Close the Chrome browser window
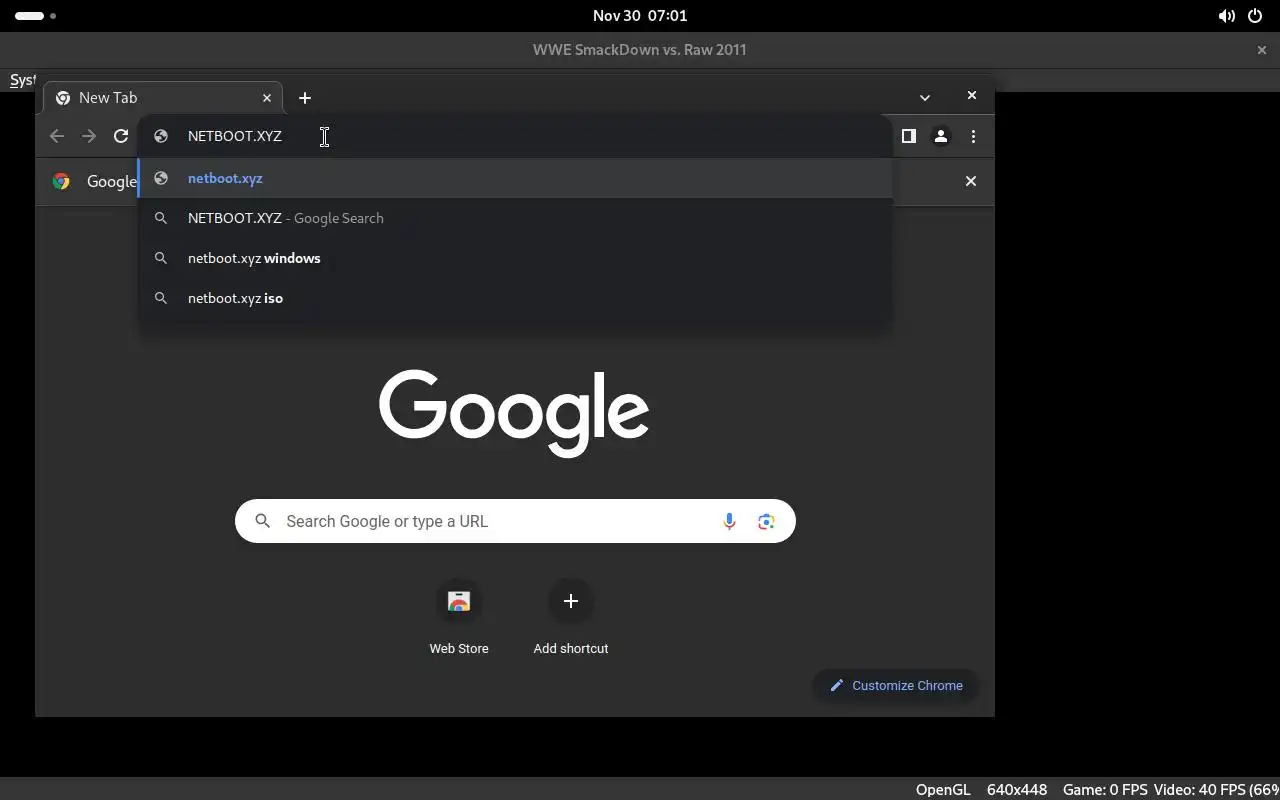This screenshot has width=1280, height=800. click(971, 96)
